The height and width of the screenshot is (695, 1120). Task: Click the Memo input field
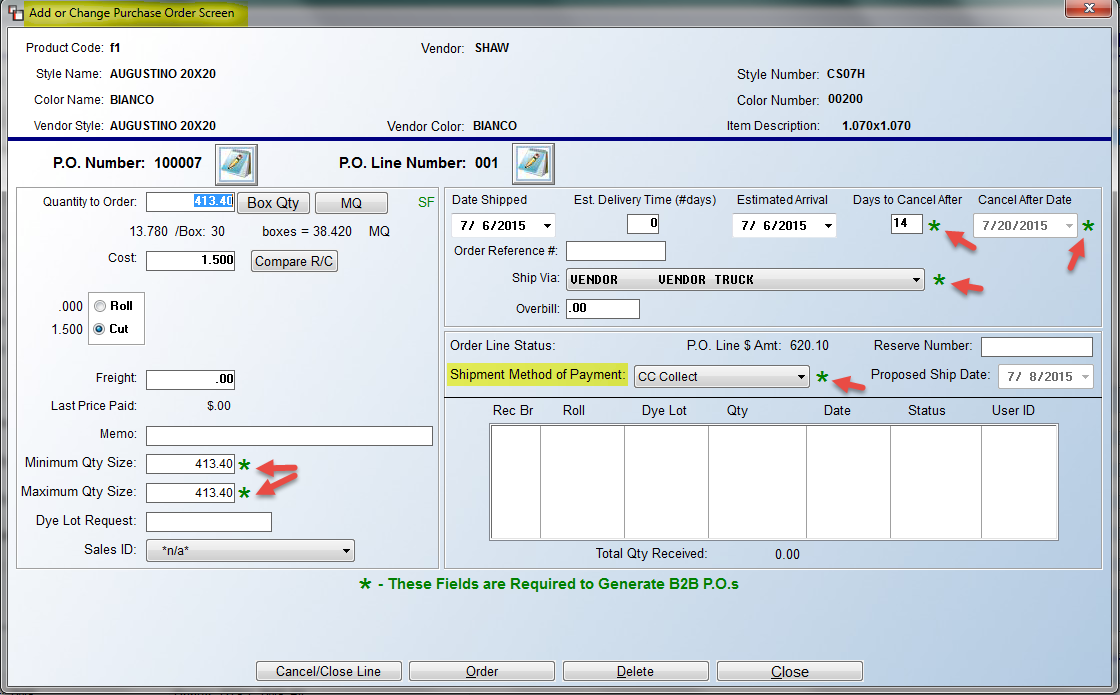289,436
